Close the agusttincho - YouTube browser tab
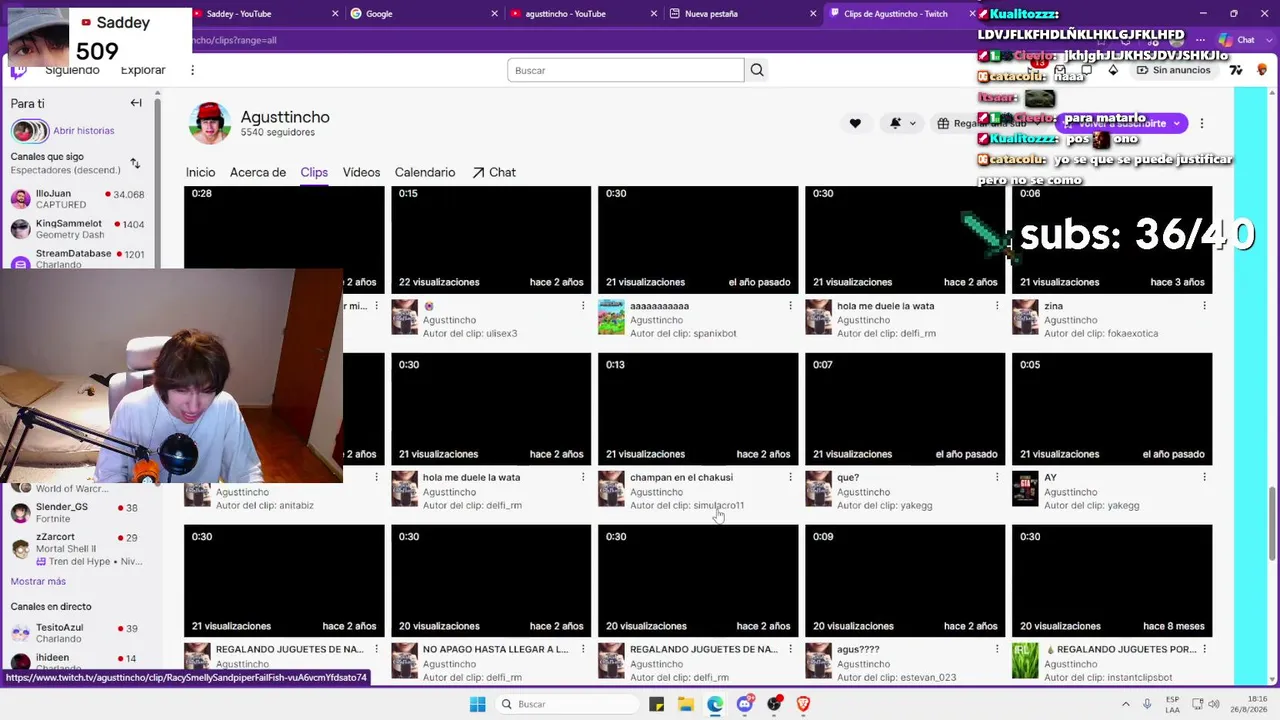The image size is (1280, 720). pyautogui.click(x=653, y=14)
